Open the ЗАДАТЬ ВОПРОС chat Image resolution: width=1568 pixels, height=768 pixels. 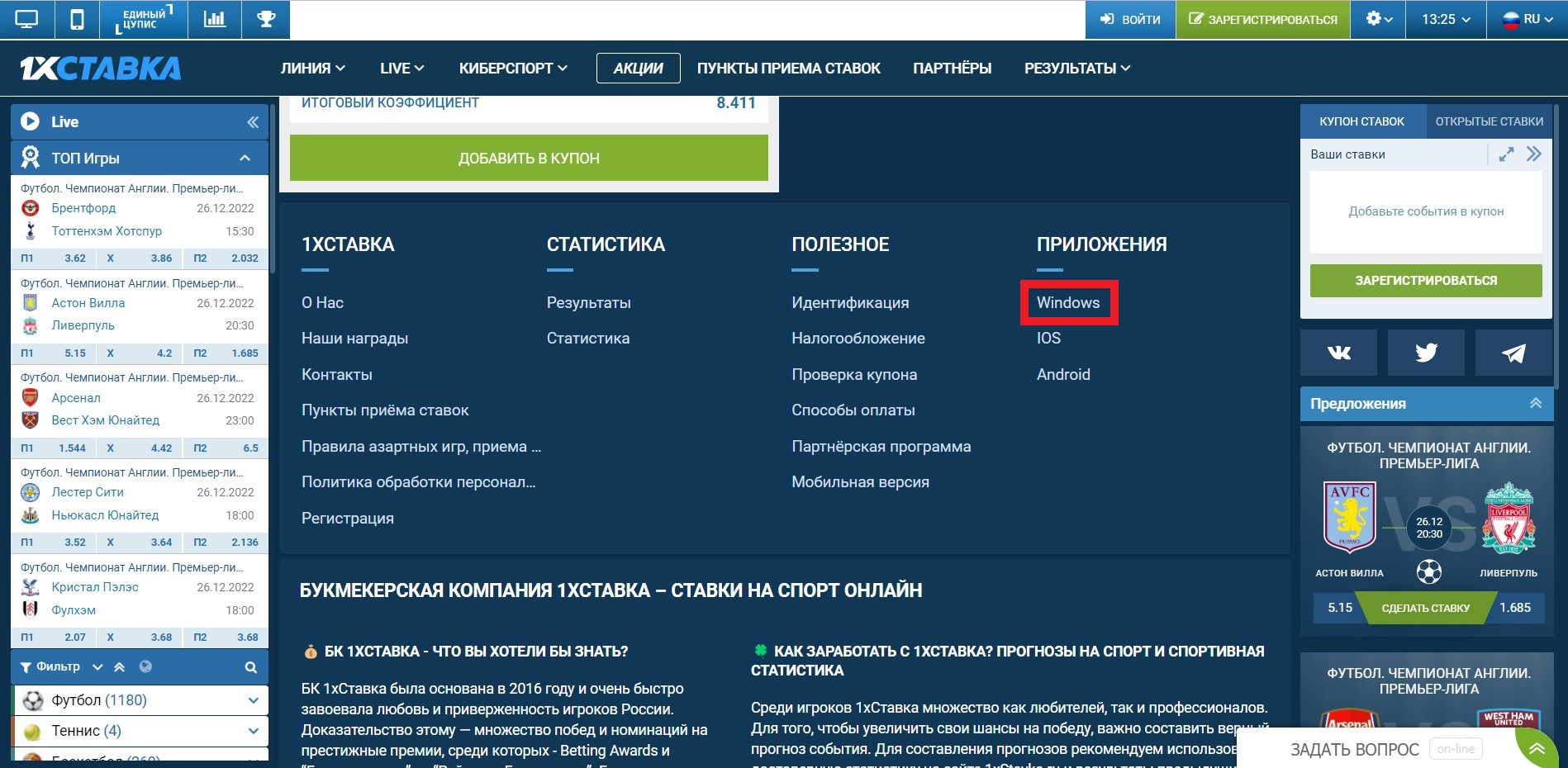point(1355,749)
